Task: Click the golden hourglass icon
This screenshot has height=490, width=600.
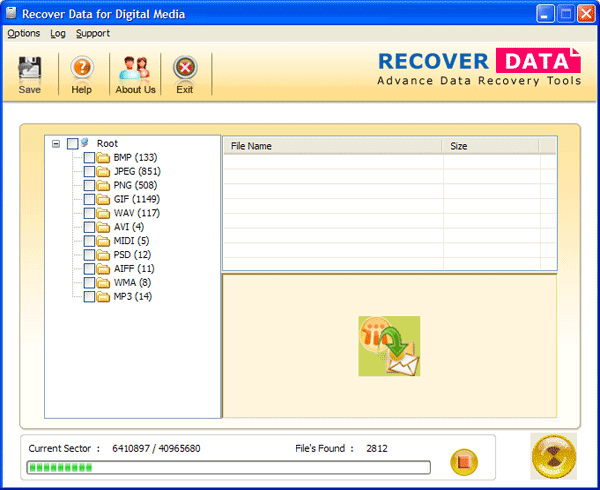Action: (553, 458)
